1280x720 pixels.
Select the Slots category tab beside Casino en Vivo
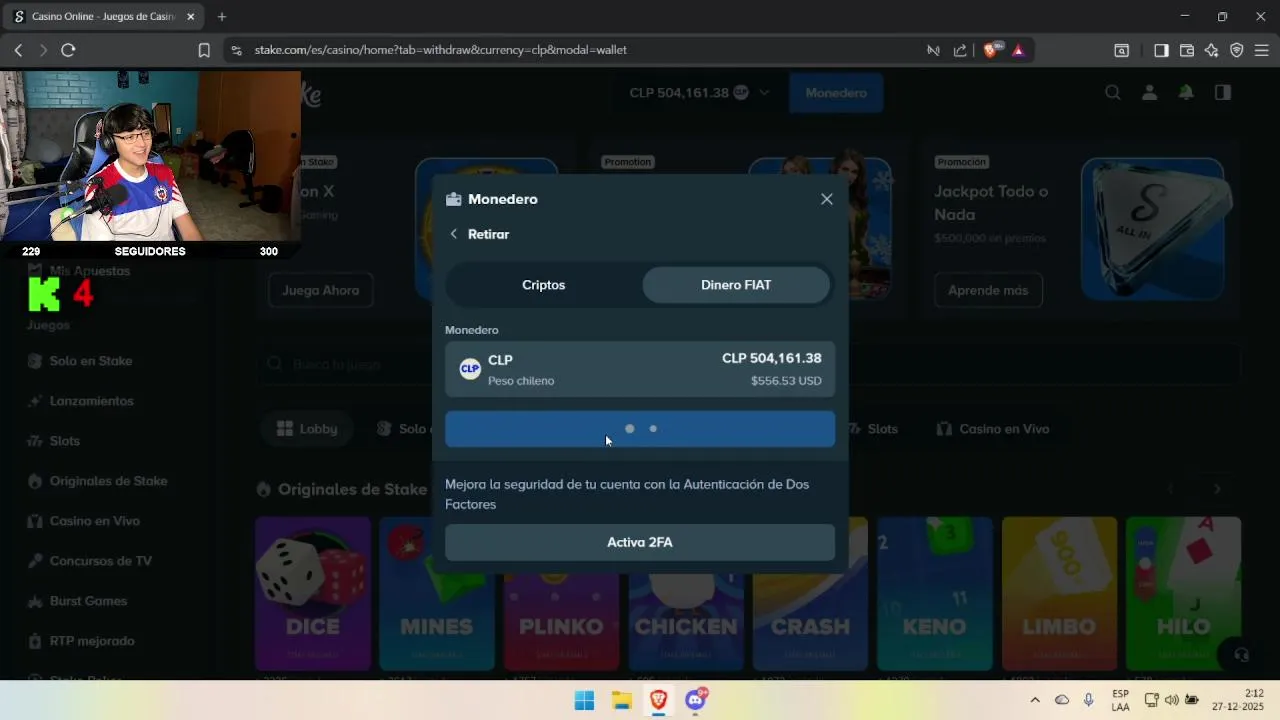click(x=872, y=429)
